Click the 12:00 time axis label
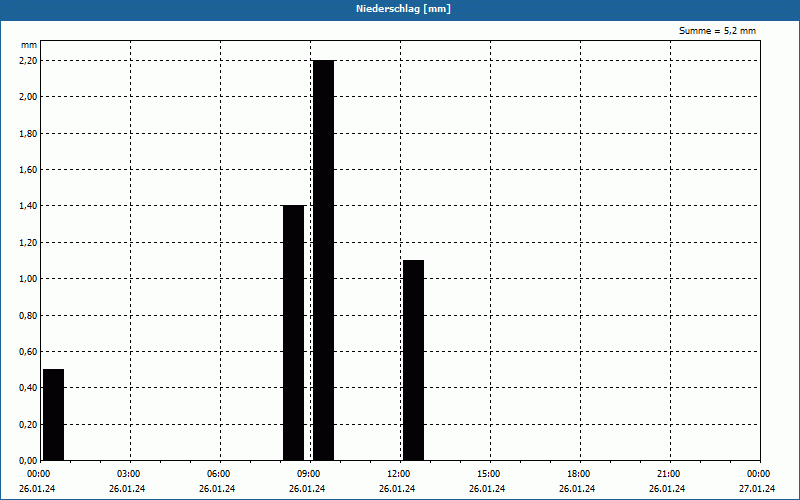 [399, 474]
